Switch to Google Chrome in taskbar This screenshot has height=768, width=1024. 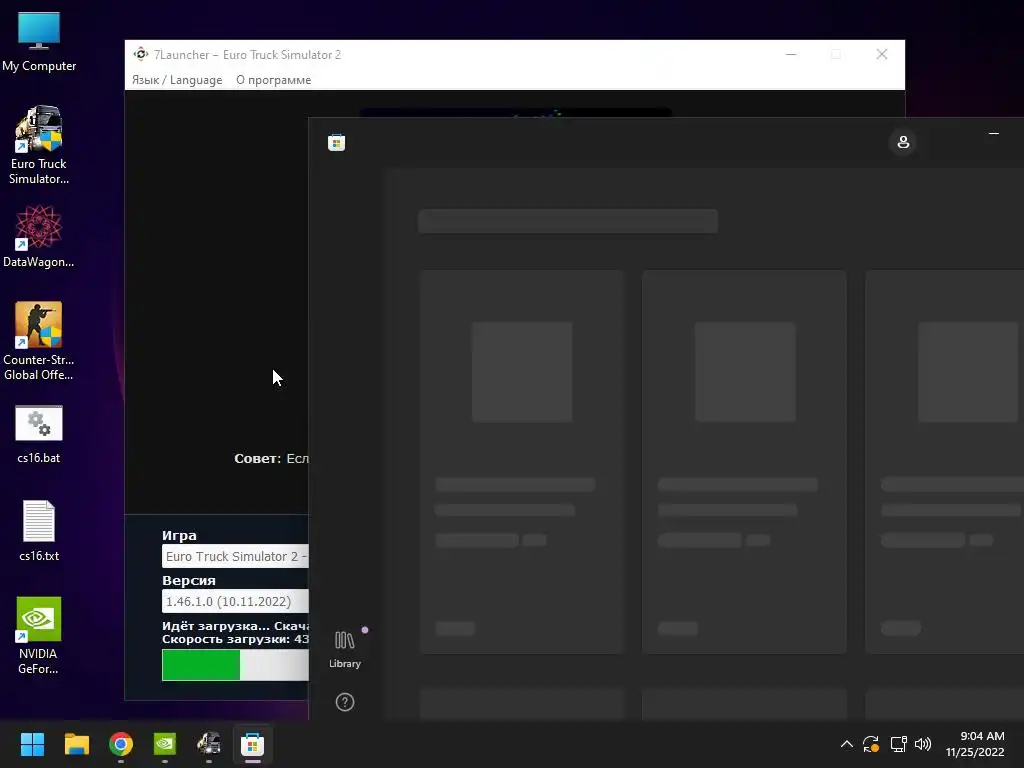[x=121, y=744]
